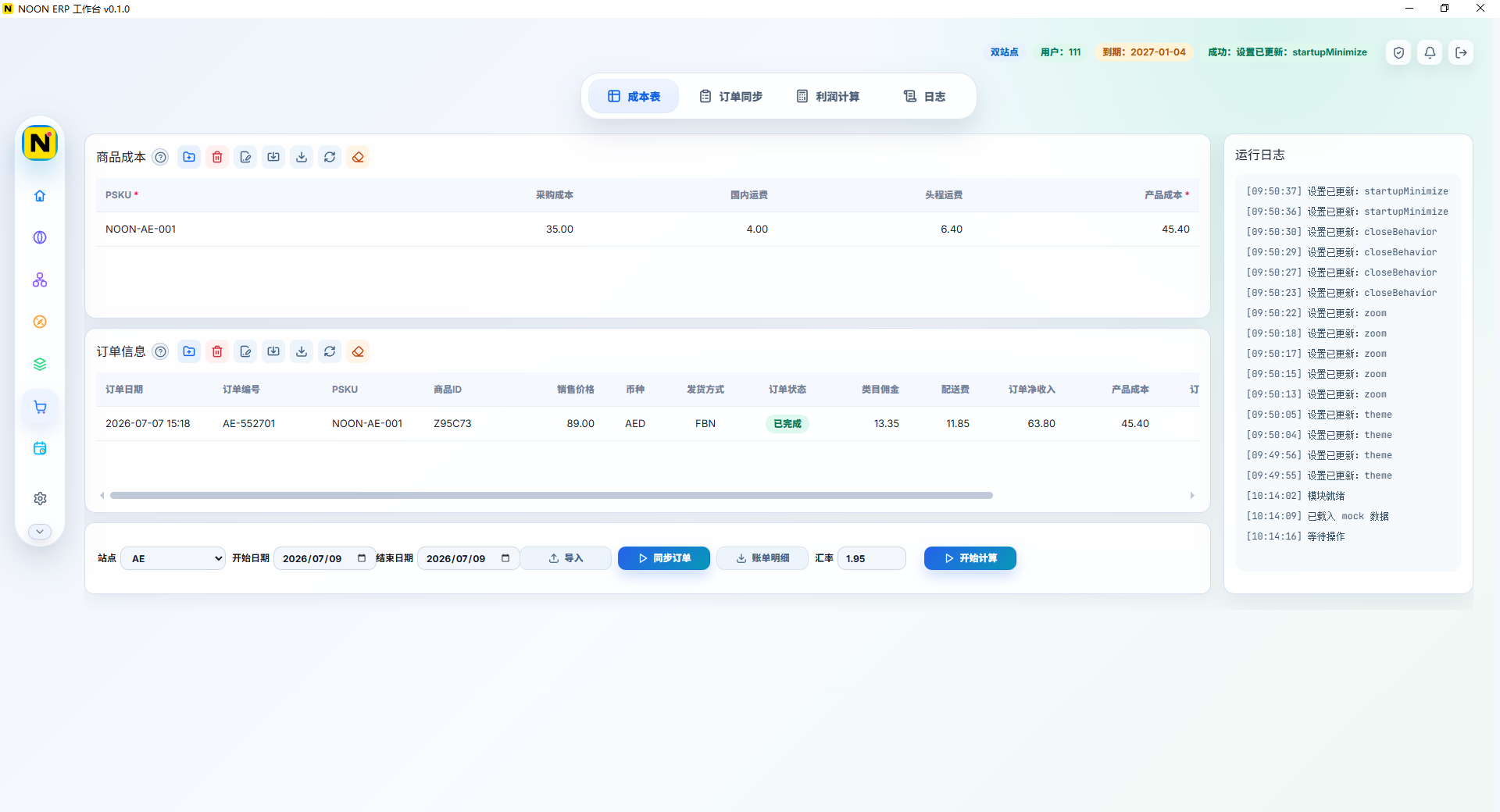Open the 开始日期 calendar picker icon

[362, 558]
